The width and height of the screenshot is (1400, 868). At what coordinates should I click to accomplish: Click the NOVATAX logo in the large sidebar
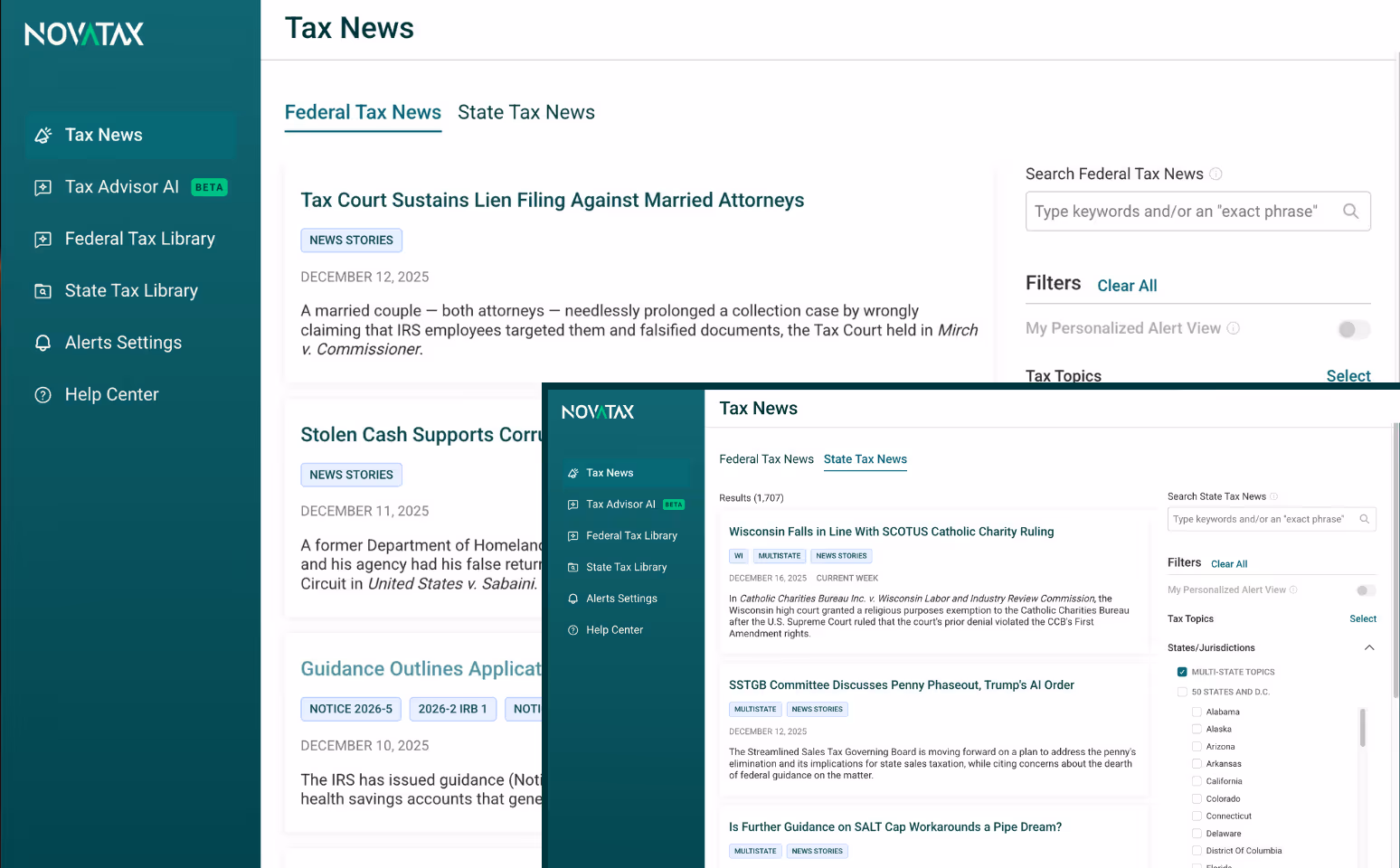[x=84, y=34]
